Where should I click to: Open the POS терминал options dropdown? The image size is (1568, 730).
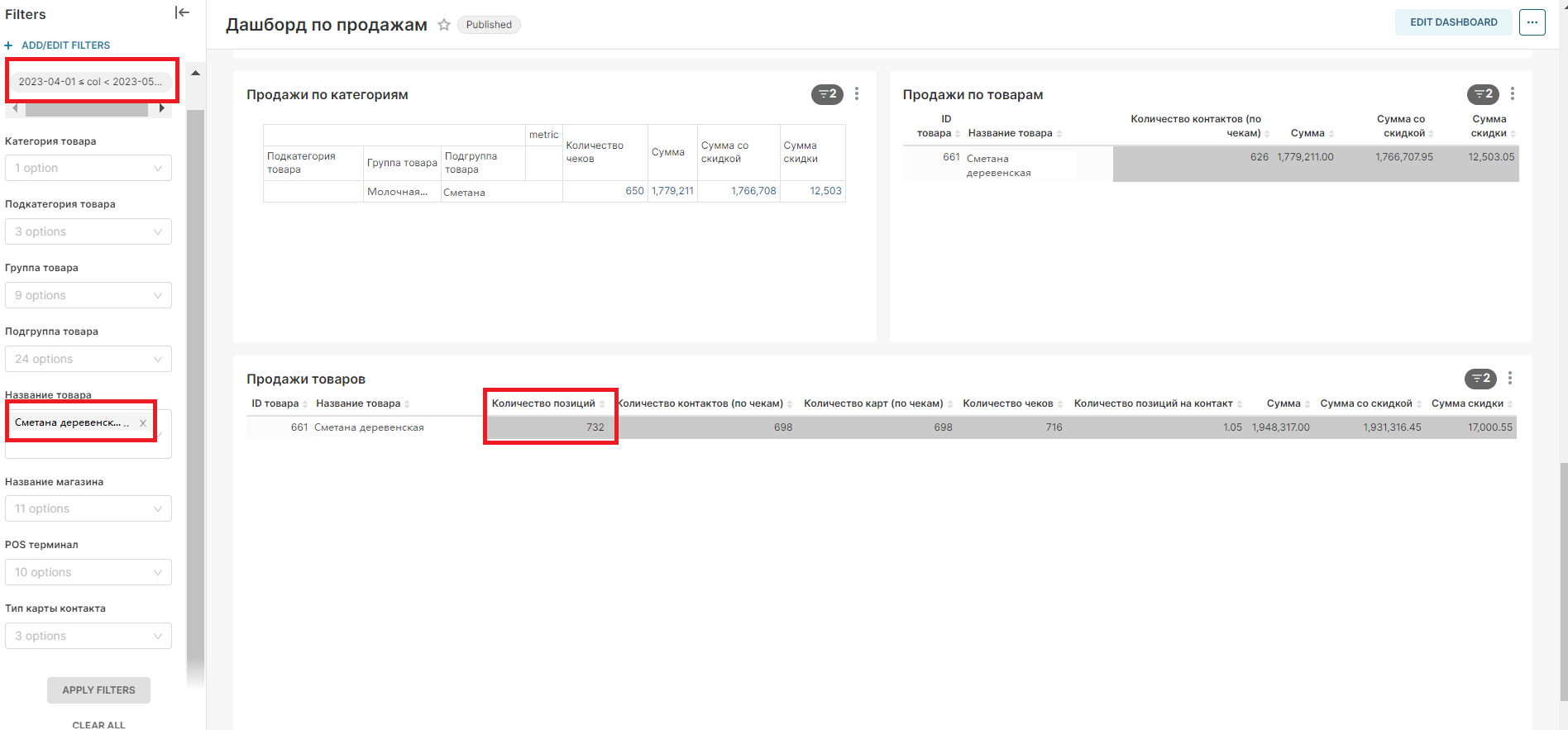coord(88,573)
